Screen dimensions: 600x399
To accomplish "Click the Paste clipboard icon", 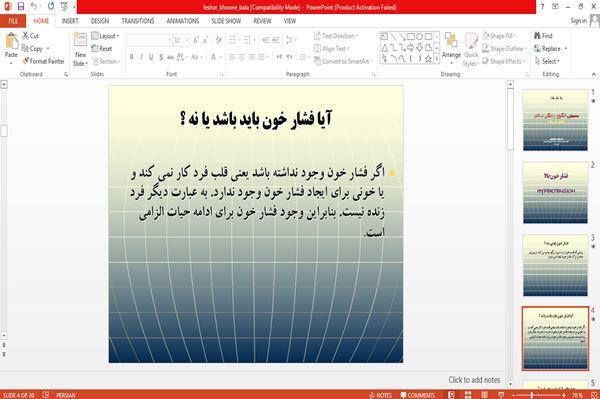I will click(x=11, y=41).
